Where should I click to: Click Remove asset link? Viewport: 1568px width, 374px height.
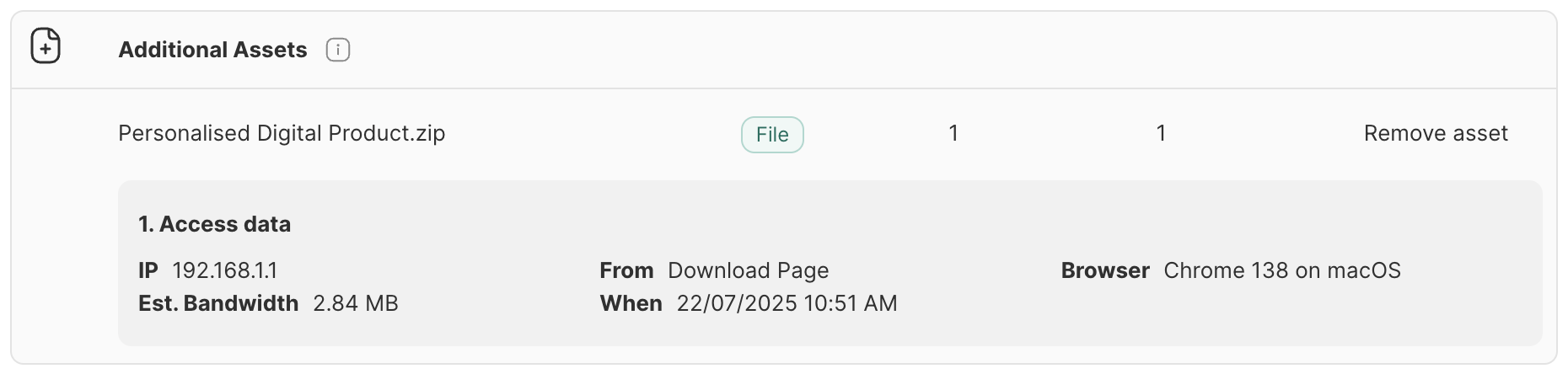(1436, 133)
